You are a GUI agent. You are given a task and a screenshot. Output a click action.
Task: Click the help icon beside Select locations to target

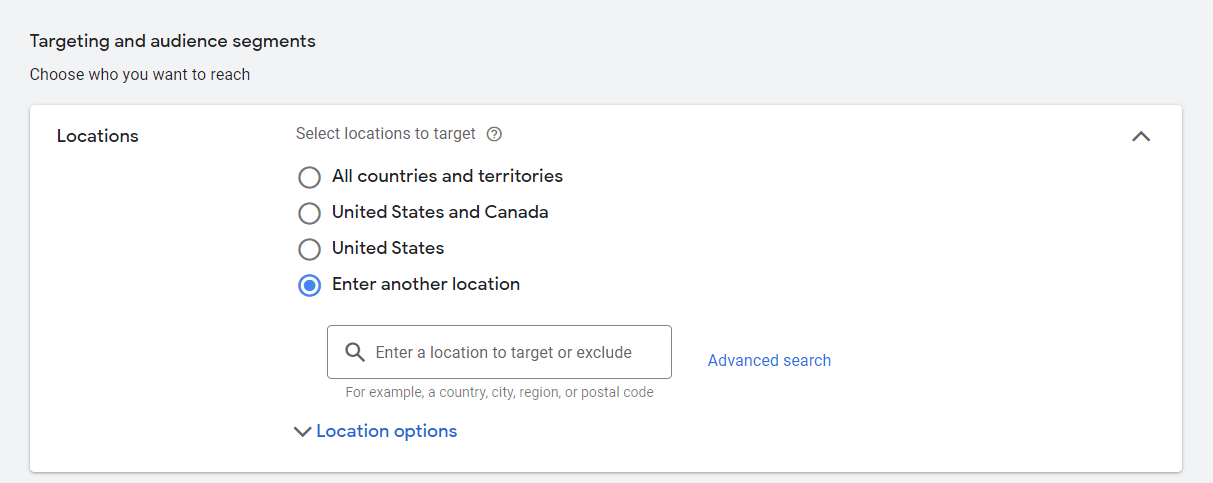pyautogui.click(x=494, y=134)
